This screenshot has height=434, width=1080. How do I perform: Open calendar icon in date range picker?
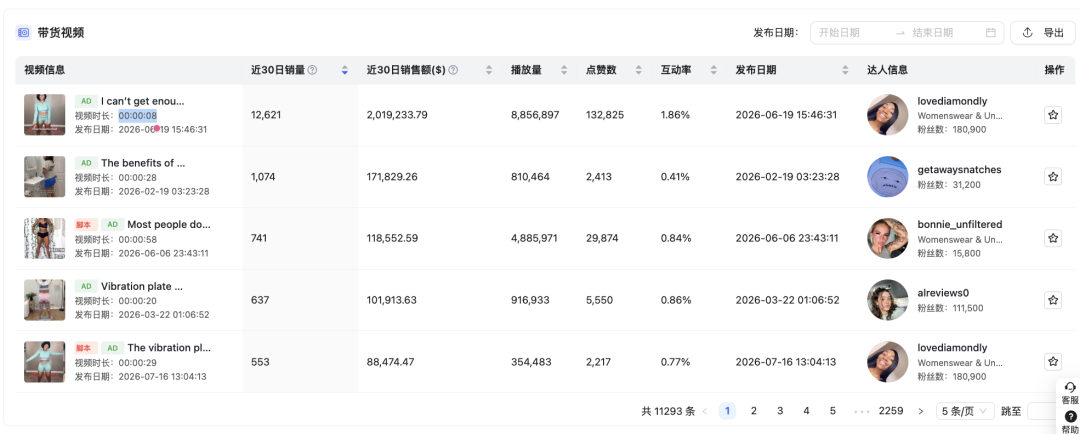point(990,32)
